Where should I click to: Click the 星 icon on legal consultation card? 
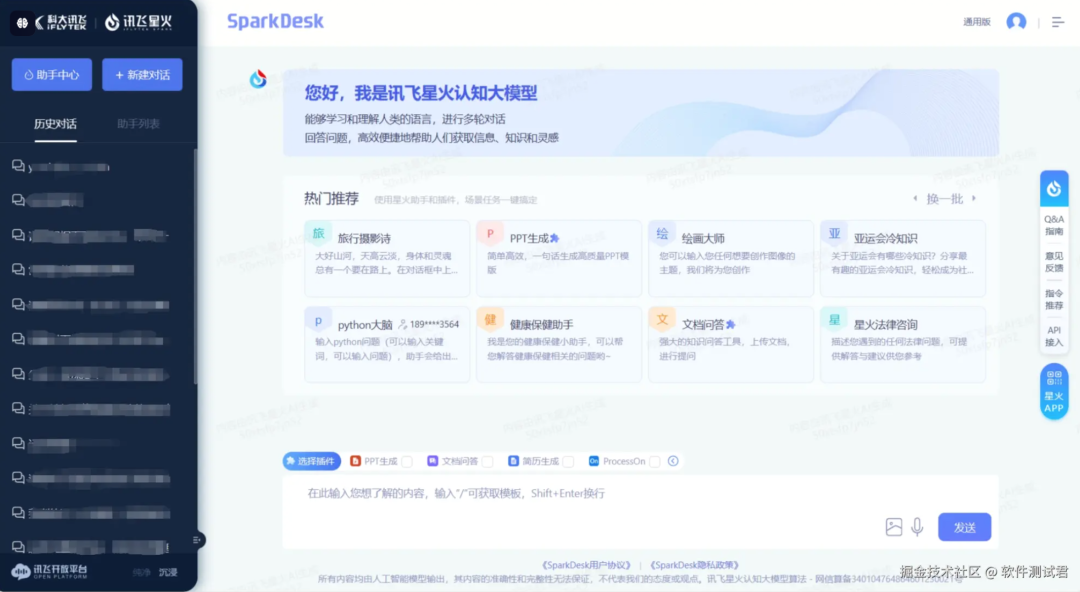point(835,320)
